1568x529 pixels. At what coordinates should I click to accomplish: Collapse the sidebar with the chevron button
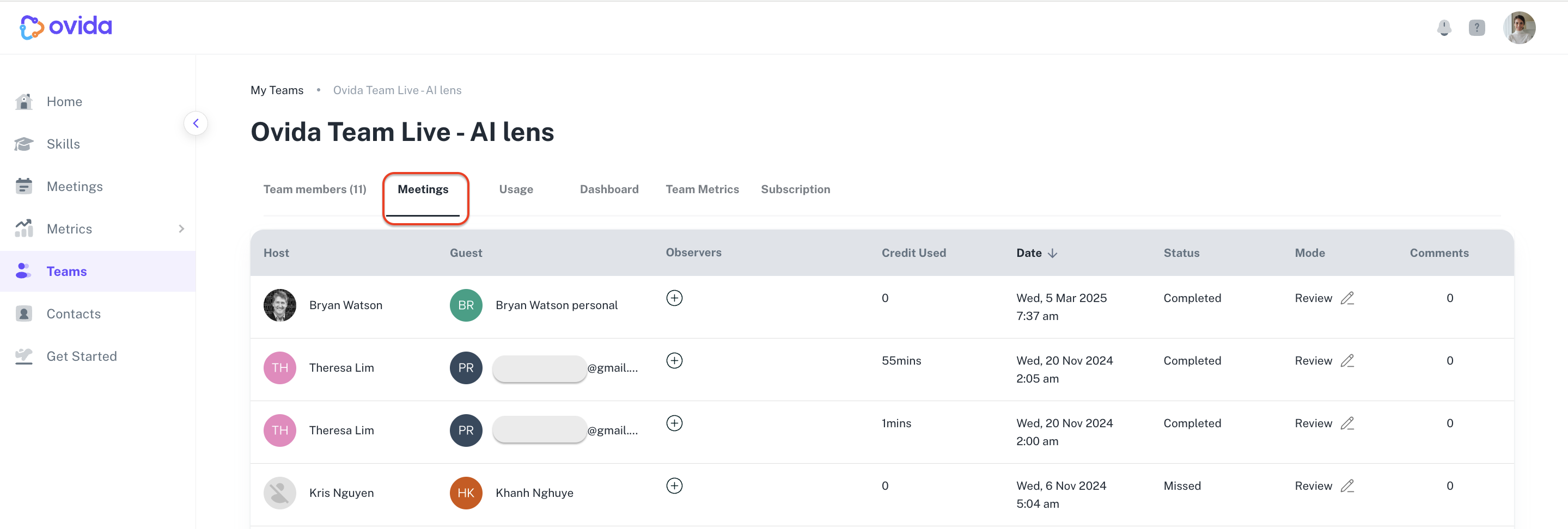(196, 124)
